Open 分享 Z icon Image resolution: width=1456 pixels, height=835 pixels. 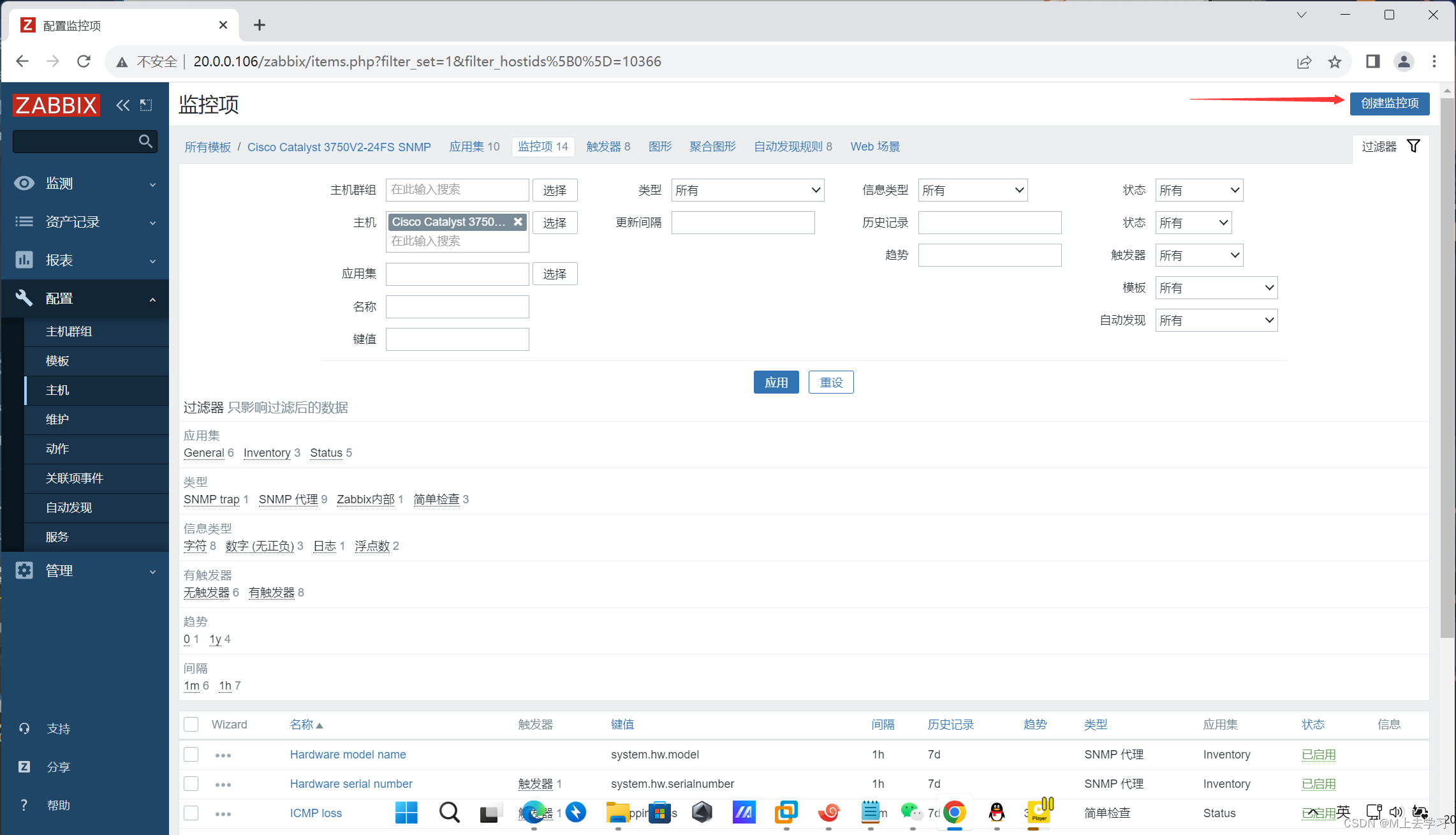click(x=24, y=767)
